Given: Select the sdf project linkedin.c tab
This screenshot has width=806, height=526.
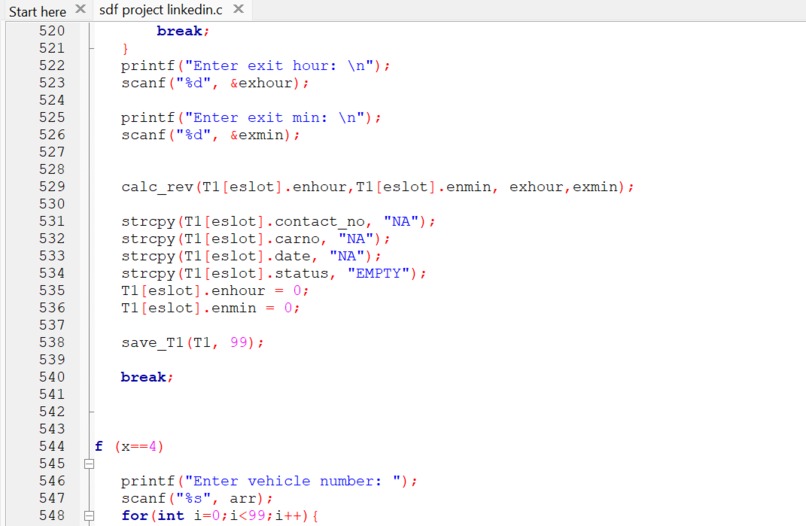Looking at the screenshot, I should (160, 10).
